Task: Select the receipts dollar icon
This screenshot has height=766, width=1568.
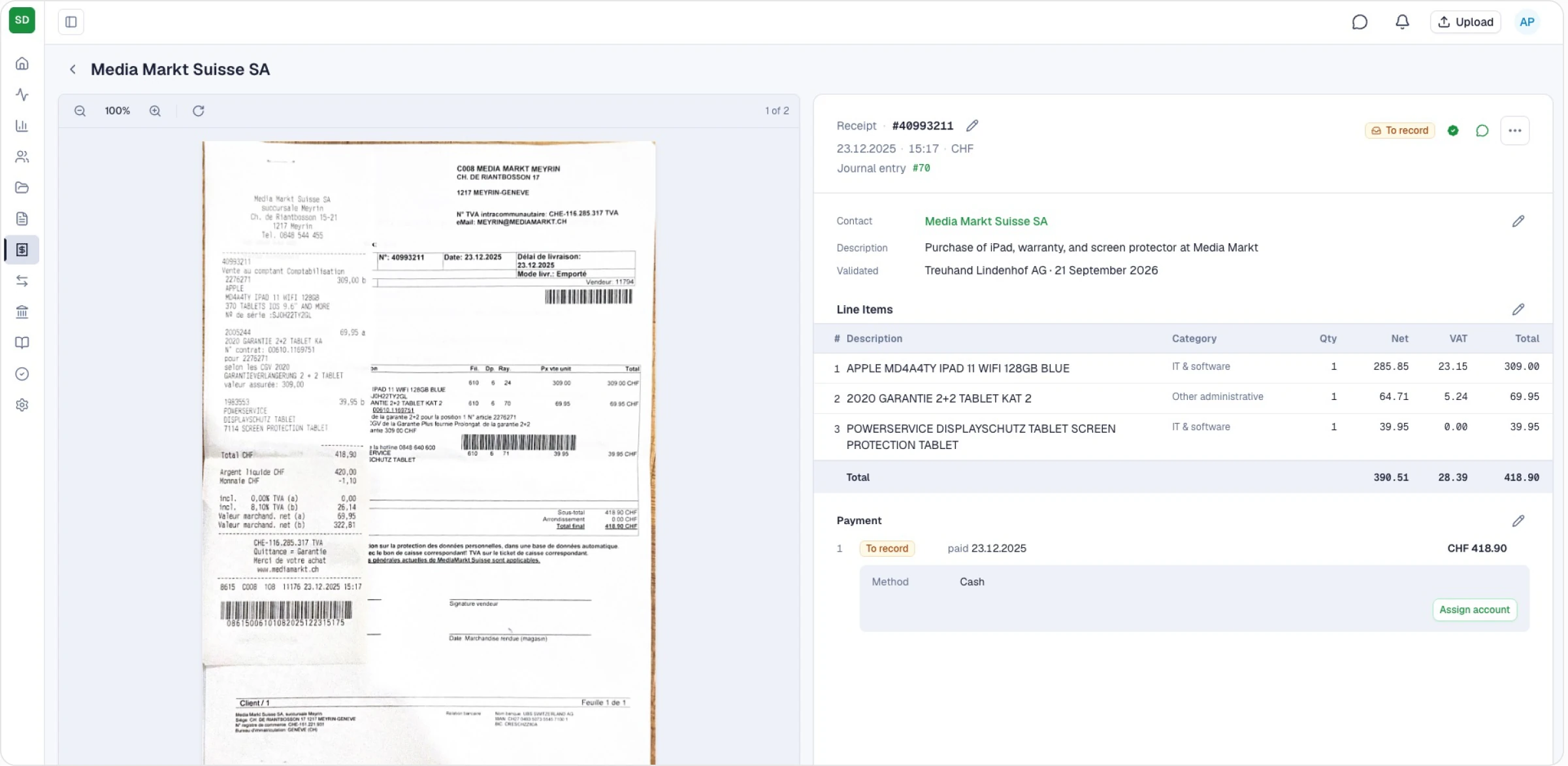Action: point(22,250)
